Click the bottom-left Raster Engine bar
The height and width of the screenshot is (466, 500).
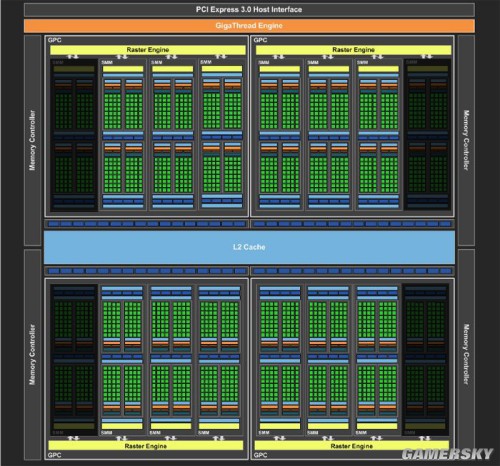(146, 446)
